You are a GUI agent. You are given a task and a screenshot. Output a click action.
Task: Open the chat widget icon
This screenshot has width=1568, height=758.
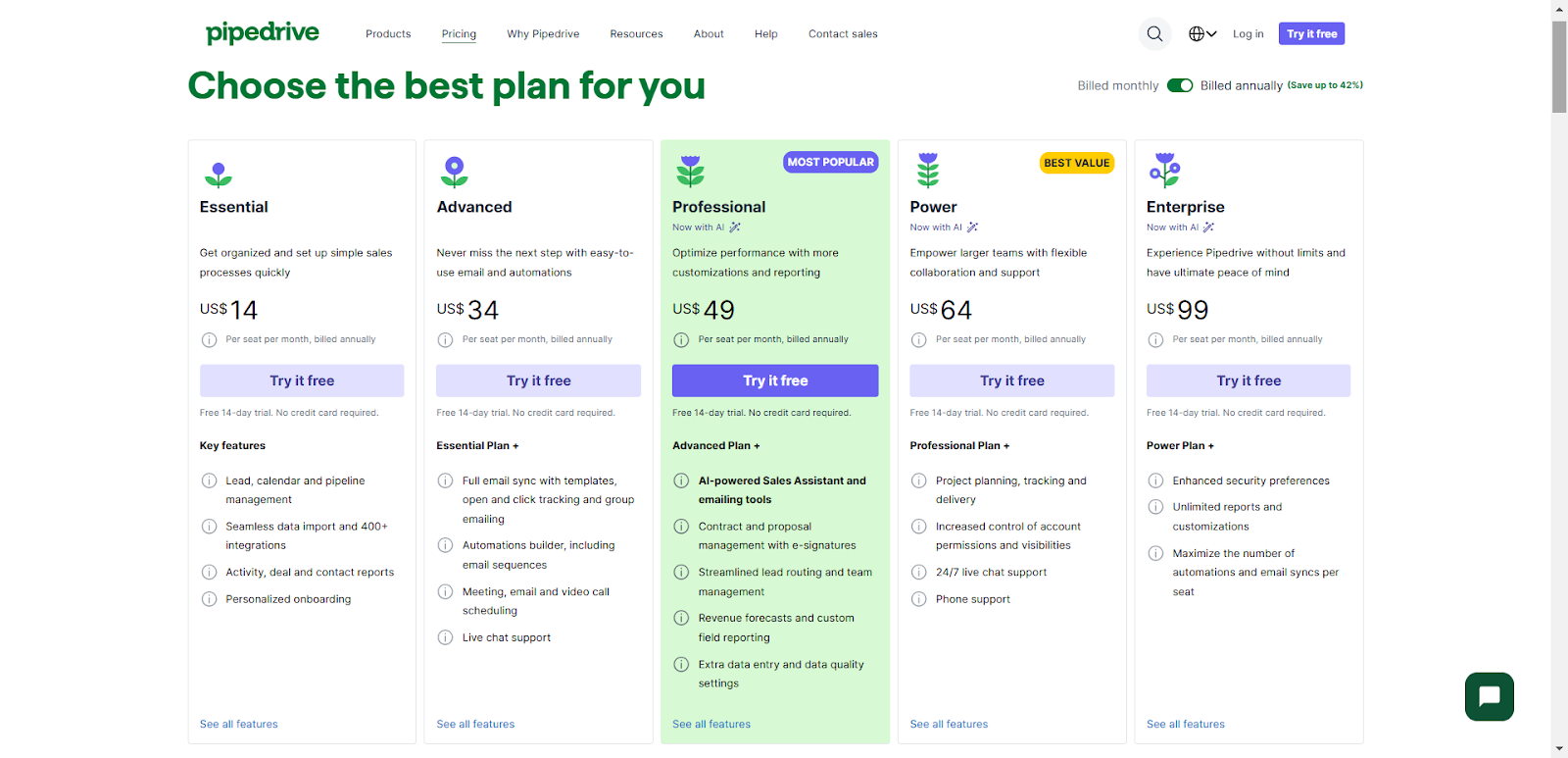[1490, 696]
